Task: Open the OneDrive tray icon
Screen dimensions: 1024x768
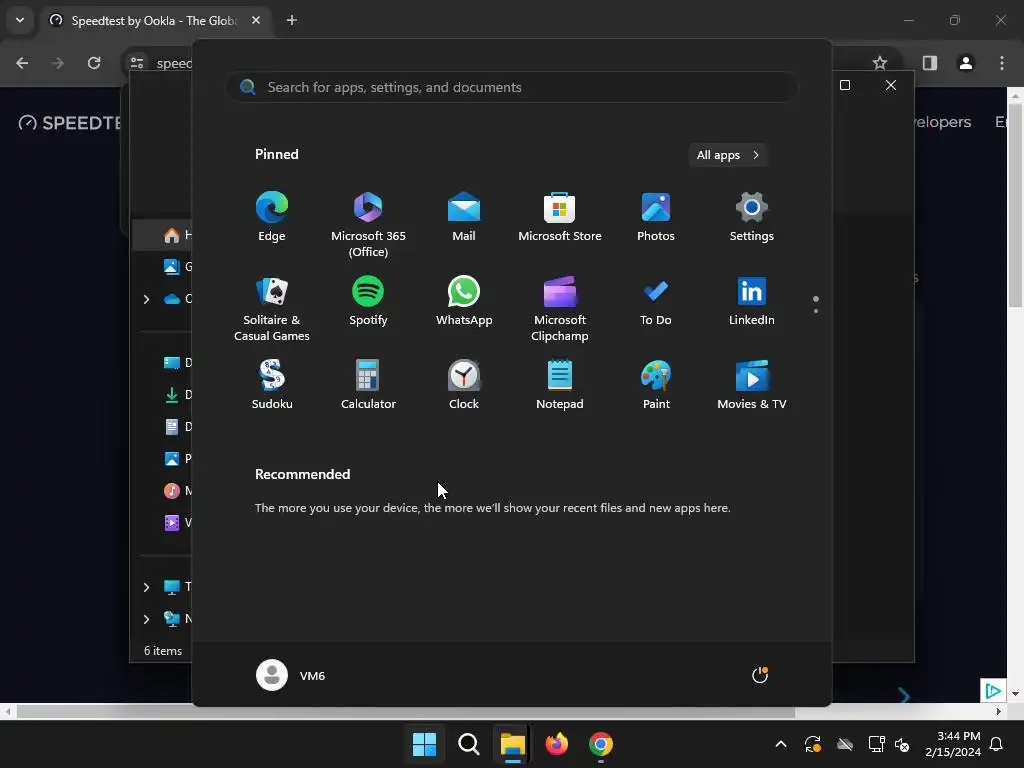Action: point(845,744)
